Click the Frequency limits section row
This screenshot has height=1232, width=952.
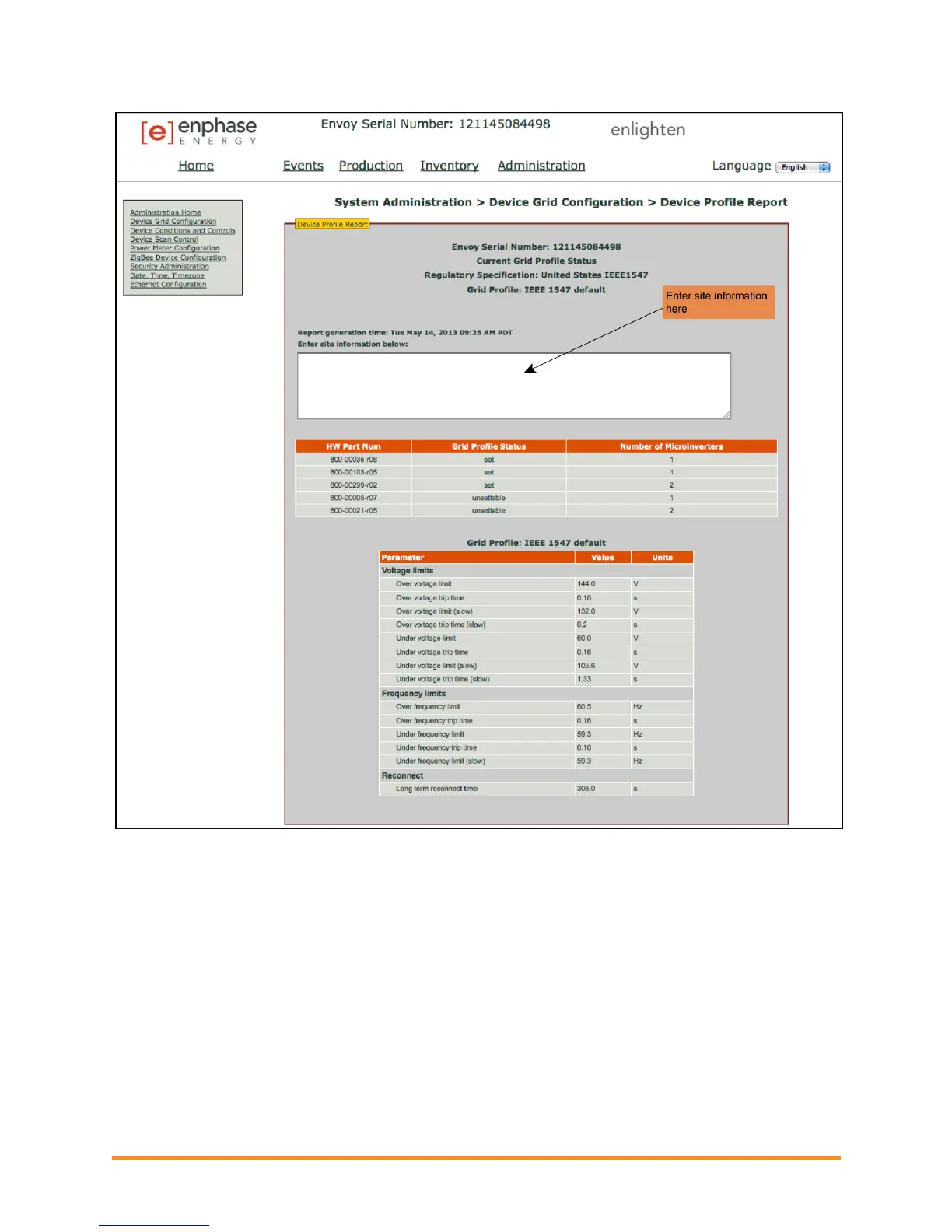[536, 694]
